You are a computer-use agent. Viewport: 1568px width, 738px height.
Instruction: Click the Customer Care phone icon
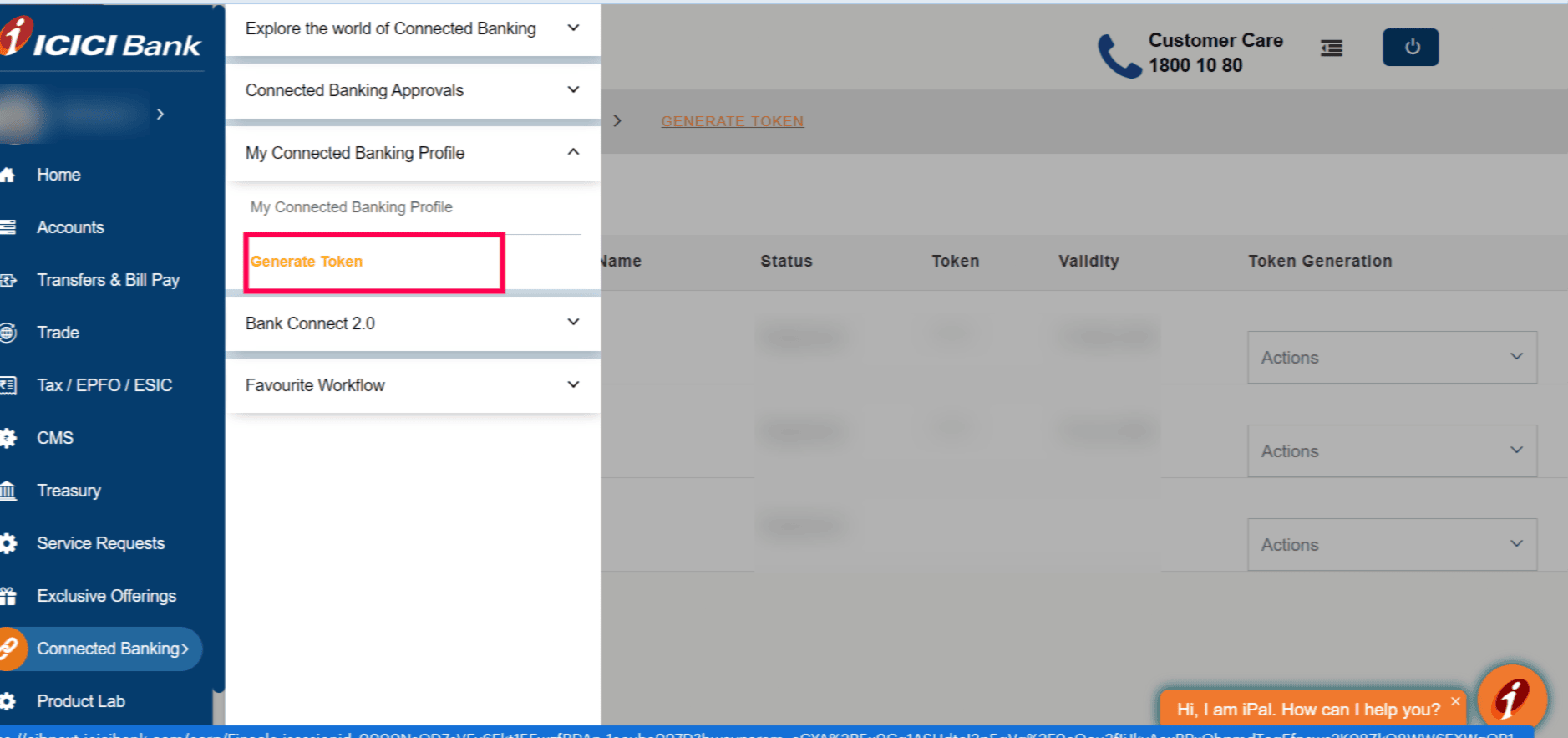(1119, 55)
